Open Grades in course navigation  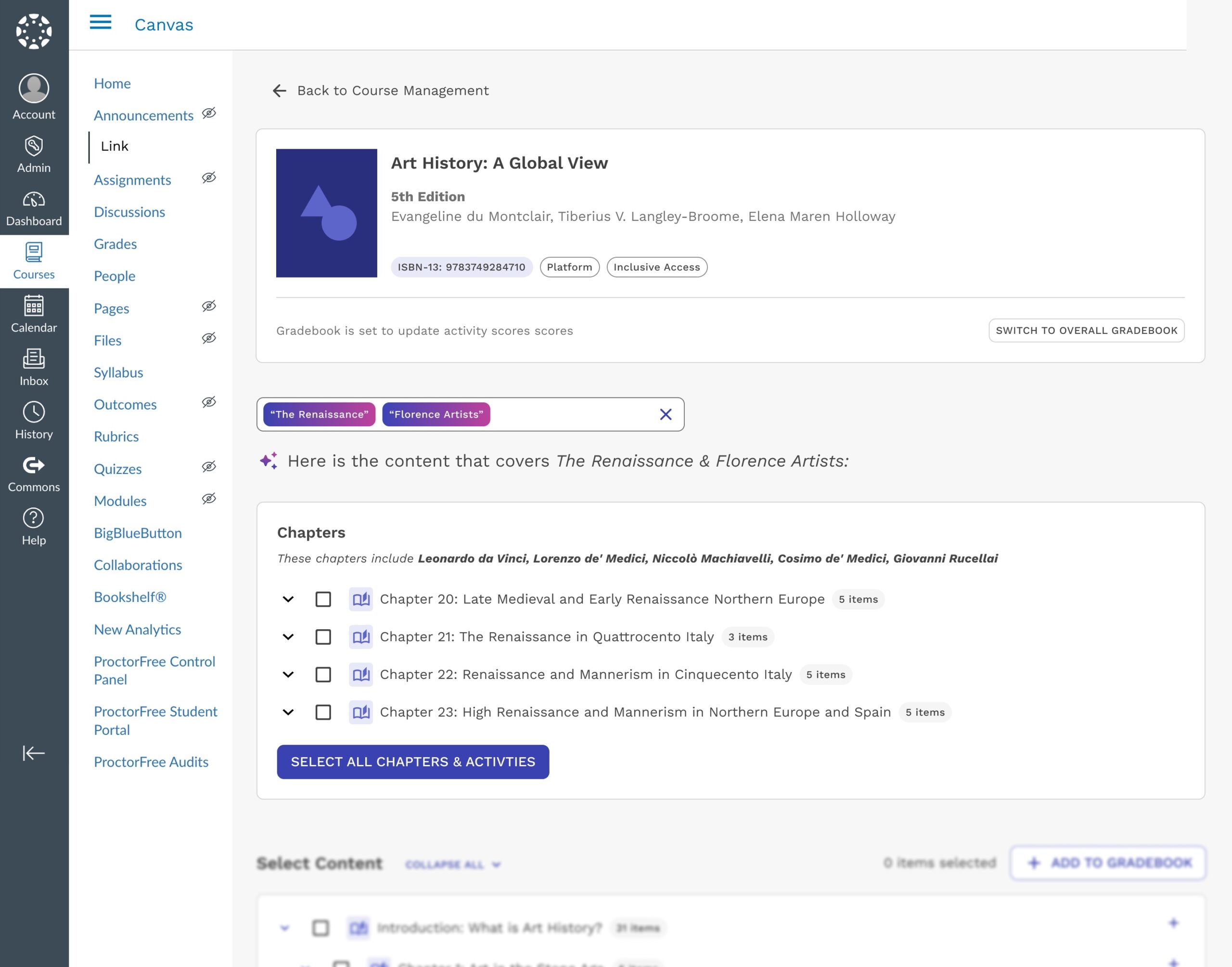point(115,244)
